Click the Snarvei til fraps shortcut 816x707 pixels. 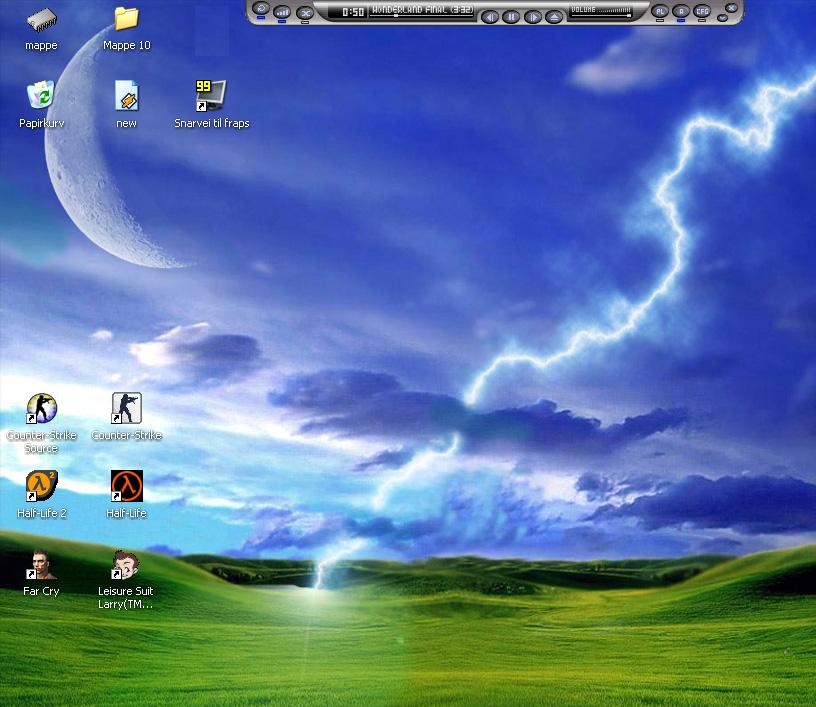[211, 96]
